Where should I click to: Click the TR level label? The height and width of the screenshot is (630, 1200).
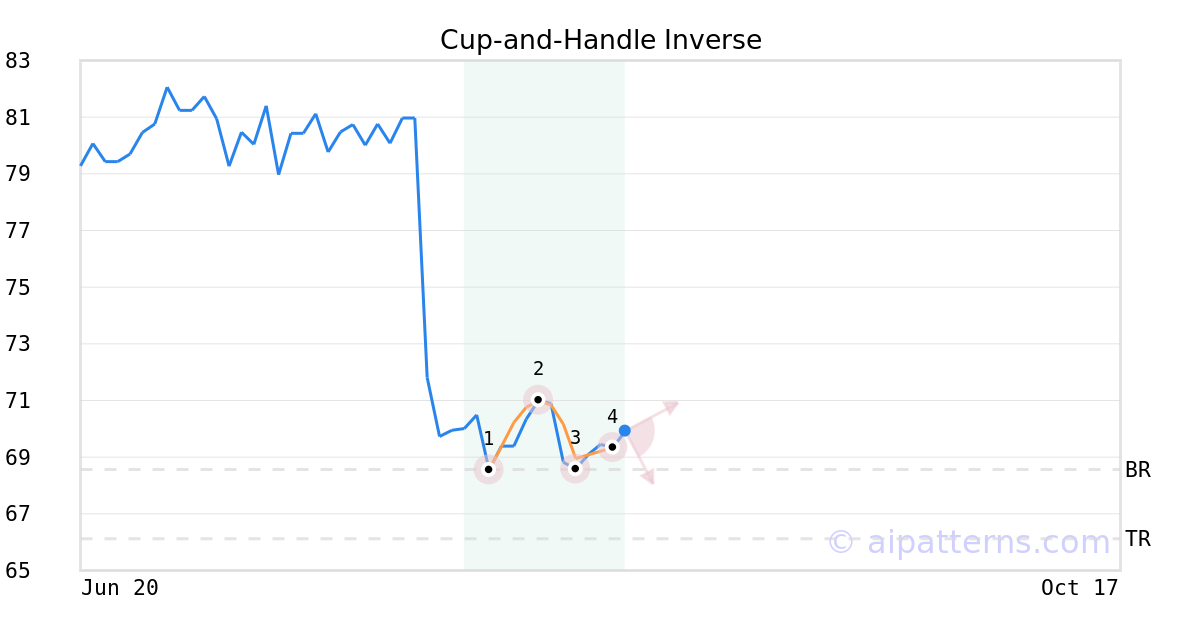(1138, 539)
